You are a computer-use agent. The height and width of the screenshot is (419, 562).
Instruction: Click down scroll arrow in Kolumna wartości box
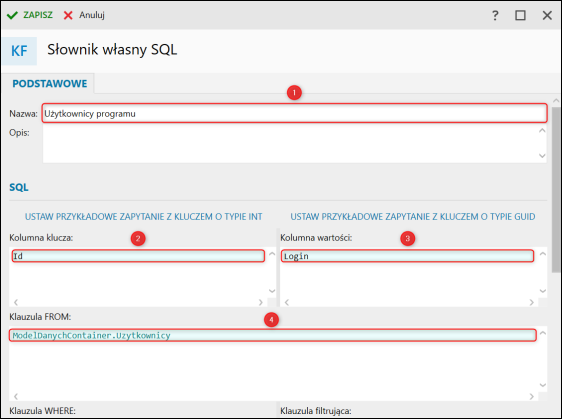[543, 291]
